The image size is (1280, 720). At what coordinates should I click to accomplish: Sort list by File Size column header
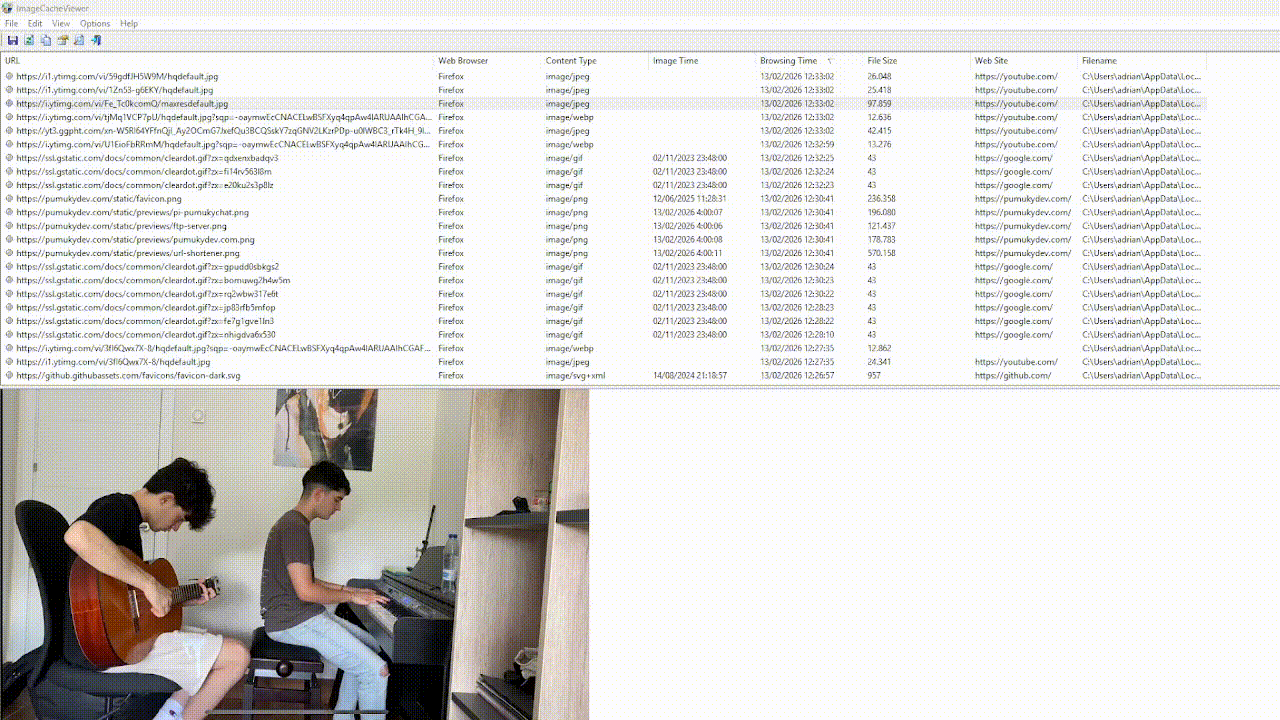pos(882,61)
